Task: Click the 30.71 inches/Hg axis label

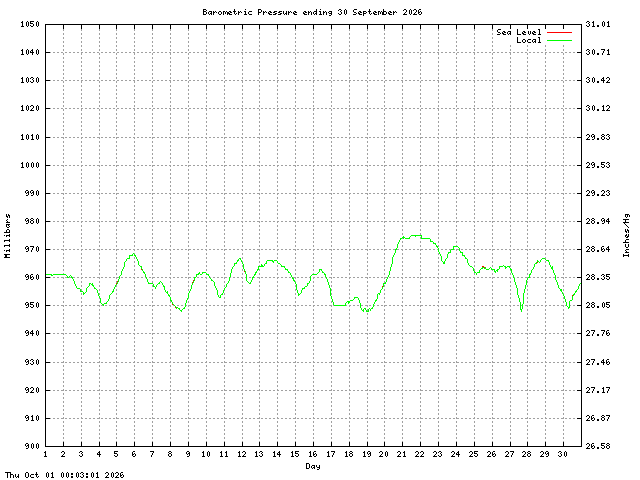Action: pos(598,52)
